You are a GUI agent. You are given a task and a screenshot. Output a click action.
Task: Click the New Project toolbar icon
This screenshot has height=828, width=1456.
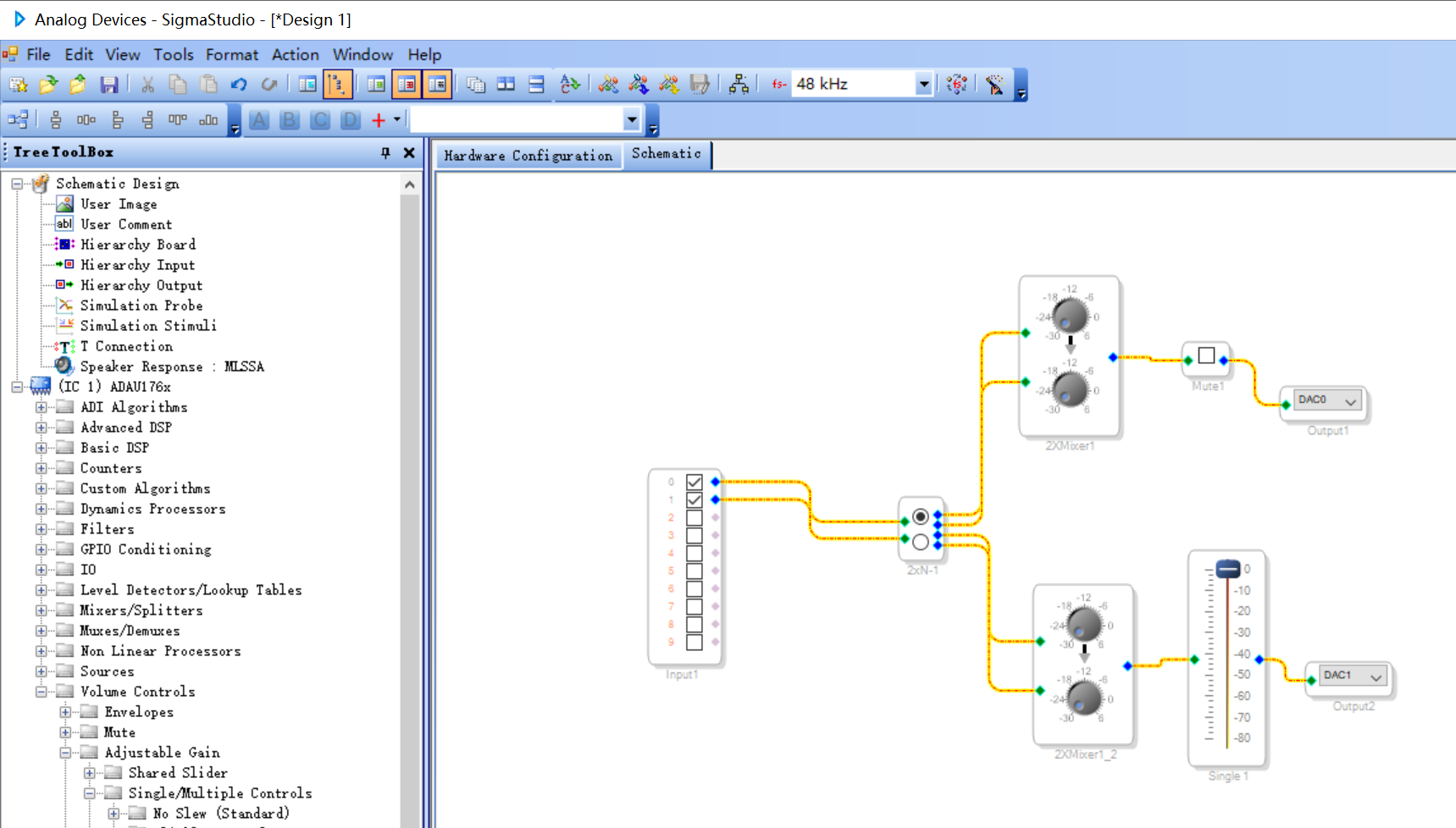tap(19, 84)
